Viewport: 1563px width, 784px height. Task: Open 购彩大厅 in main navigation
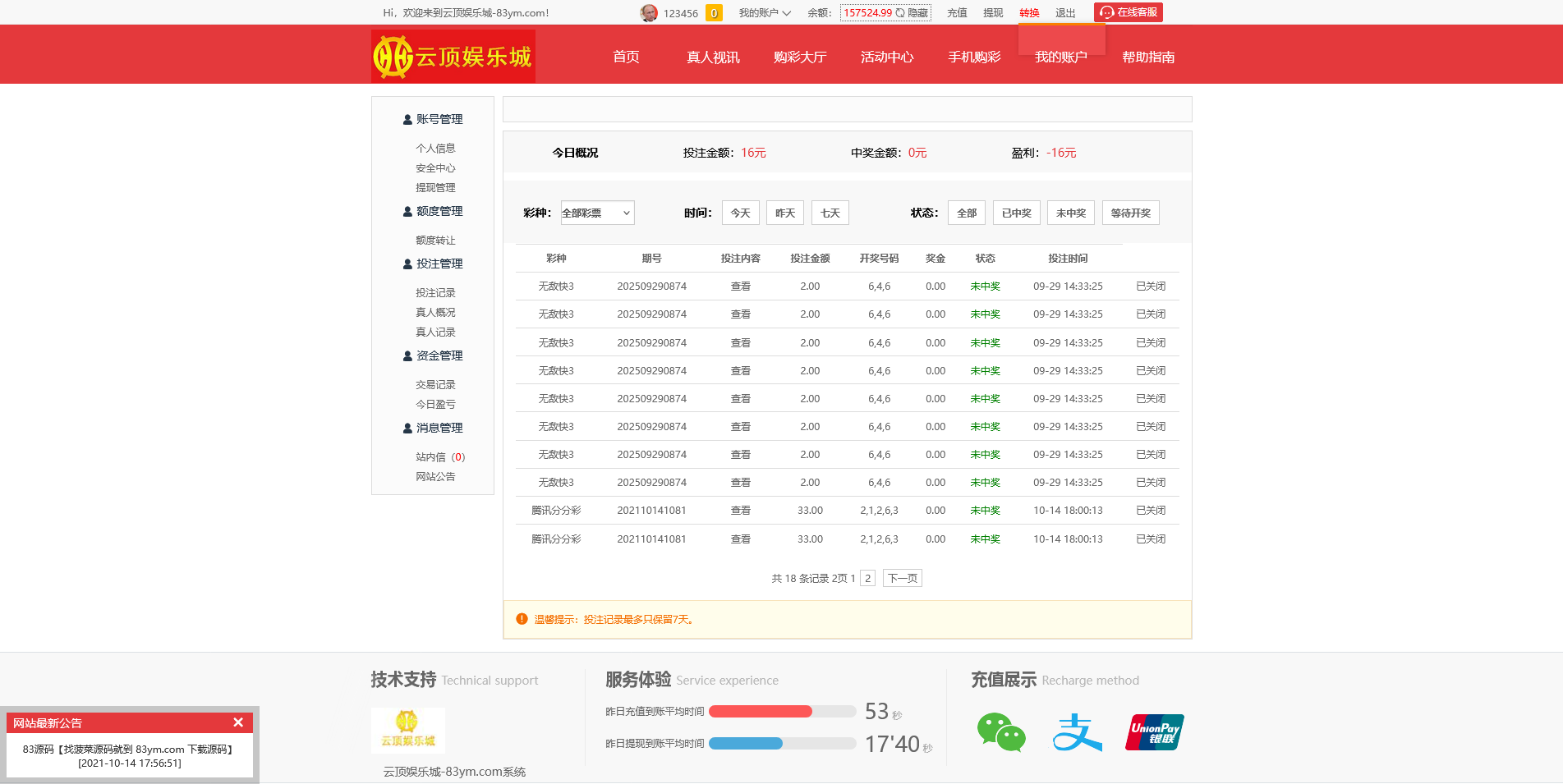pos(800,57)
